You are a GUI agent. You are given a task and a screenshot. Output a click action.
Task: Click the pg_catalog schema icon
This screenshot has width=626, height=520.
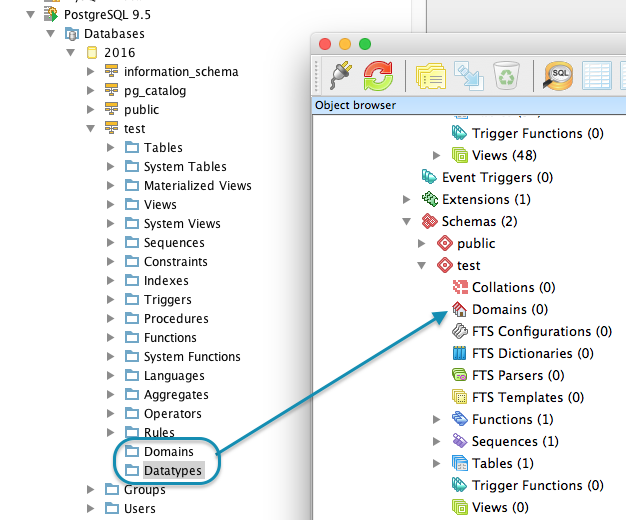click(x=111, y=90)
